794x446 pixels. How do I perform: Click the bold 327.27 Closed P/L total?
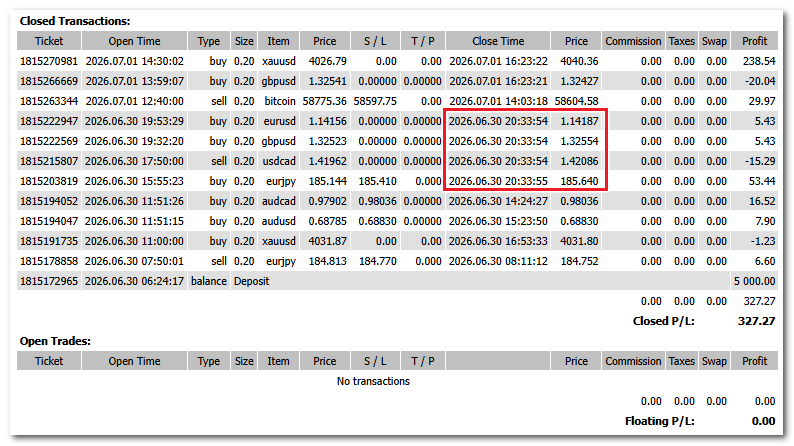pyautogui.click(x=757, y=321)
